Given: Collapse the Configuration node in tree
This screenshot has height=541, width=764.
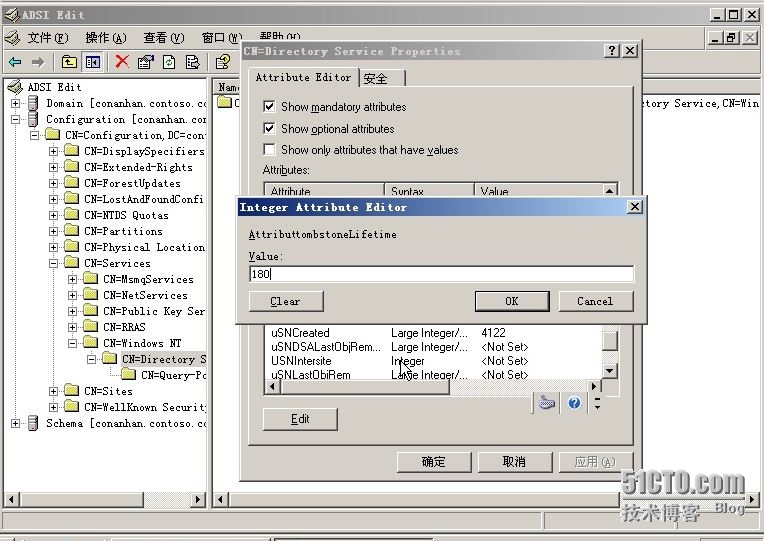Looking at the screenshot, I should 16,119.
